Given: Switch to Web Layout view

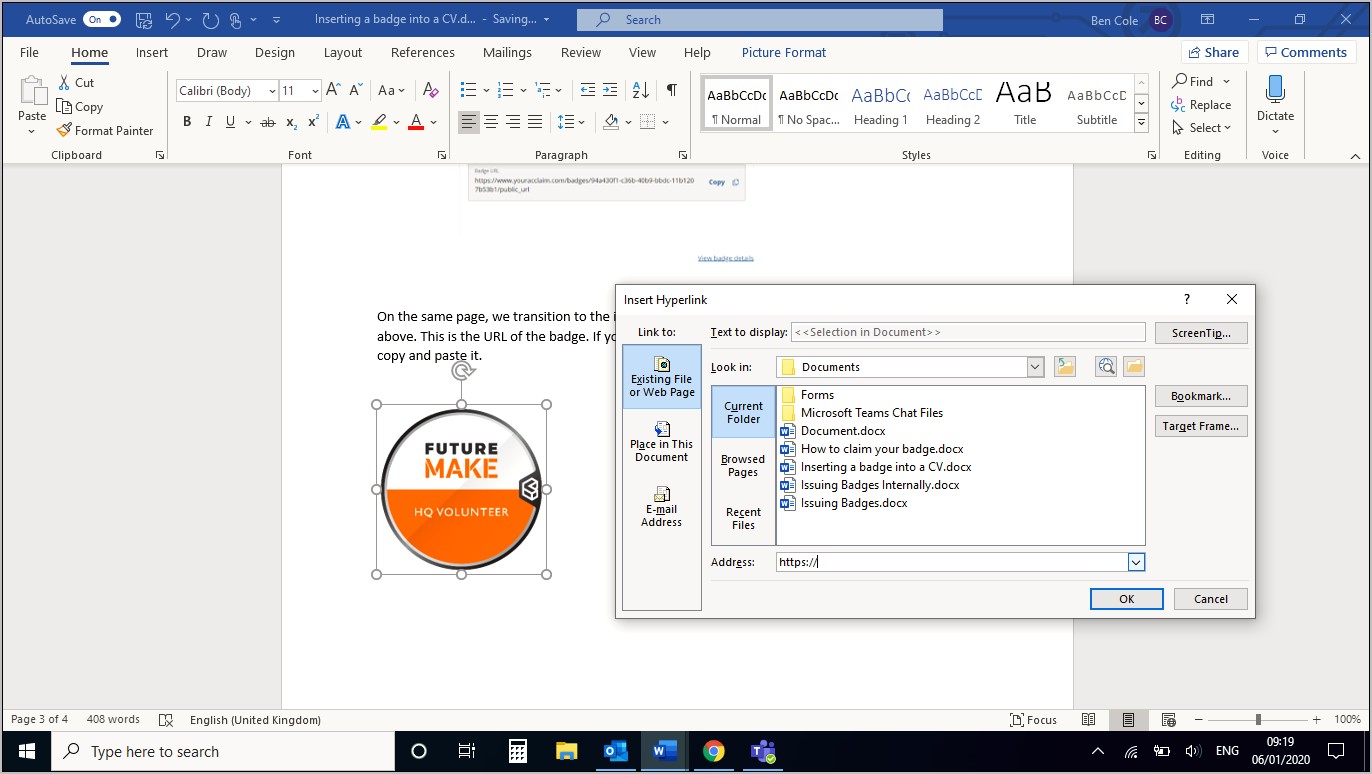Looking at the screenshot, I should click(x=1167, y=719).
